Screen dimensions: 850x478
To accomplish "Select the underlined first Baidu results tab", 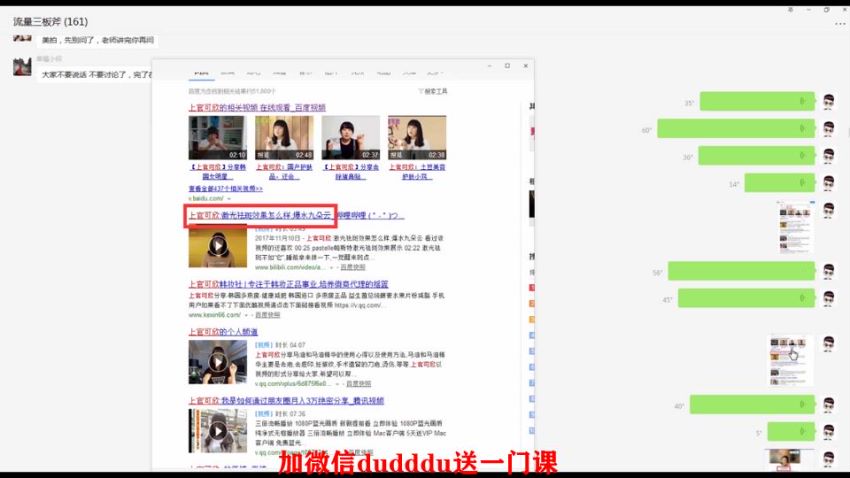I will coord(201,74).
